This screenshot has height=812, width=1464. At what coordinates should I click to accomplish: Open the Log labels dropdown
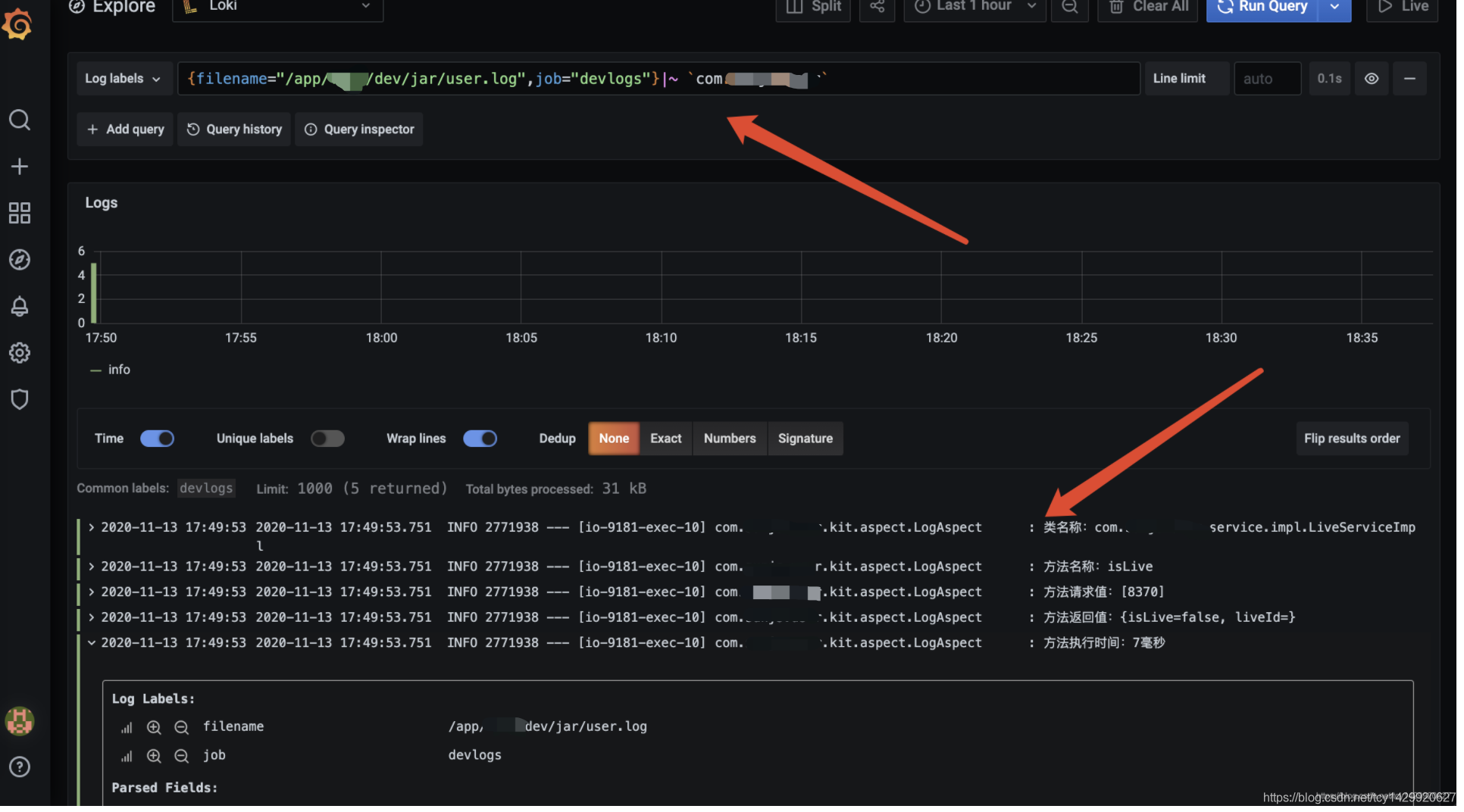(123, 79)
